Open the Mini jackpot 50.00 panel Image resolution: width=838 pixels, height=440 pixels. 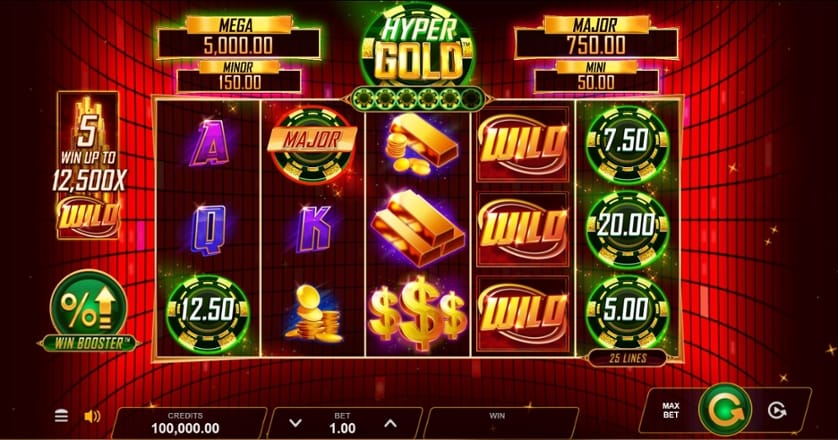coord(596,76)
